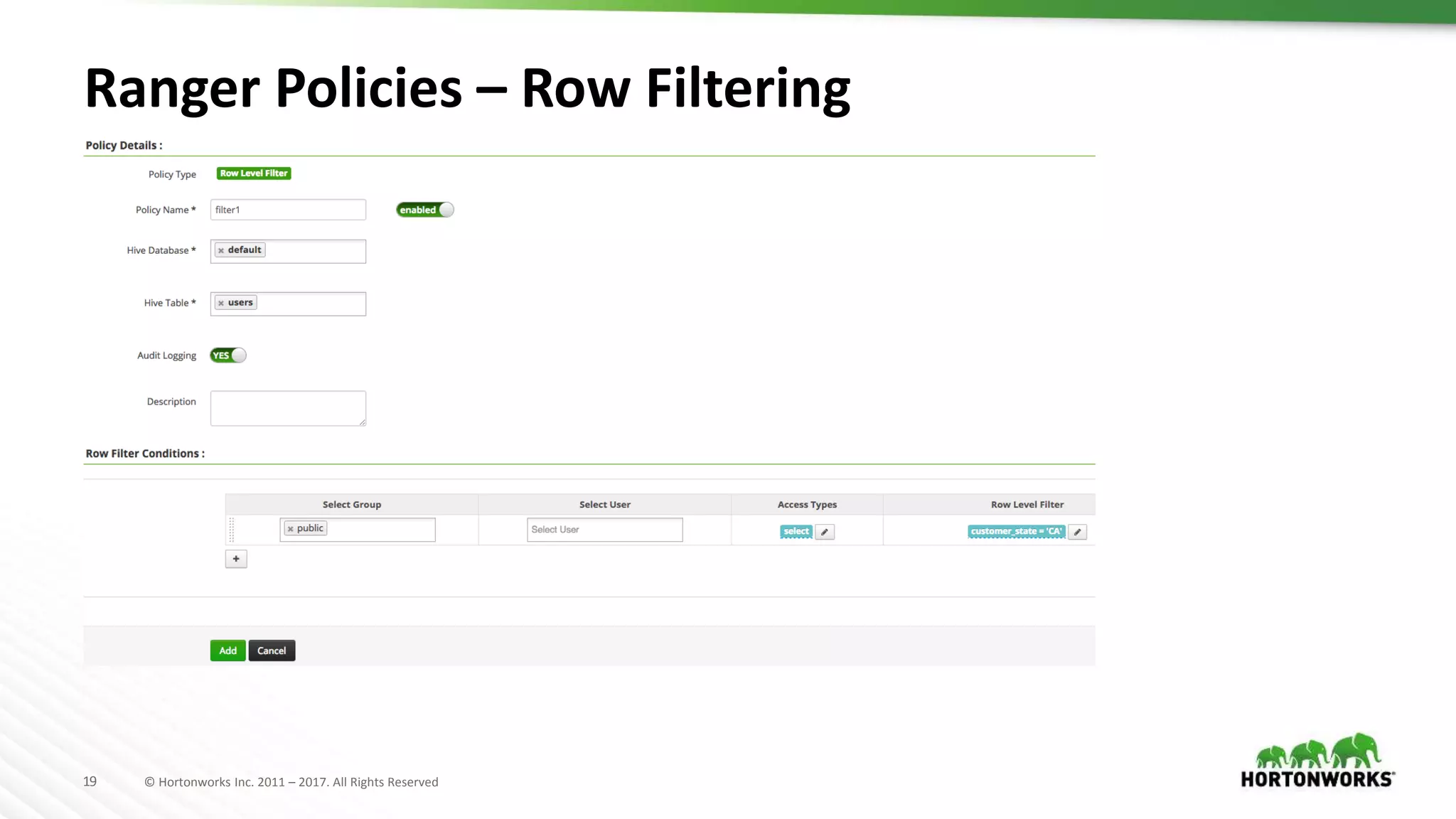This screenshot has height=819, width=1456.
Task: Click the Audit Logging label
Action: [x=167, y=355]
